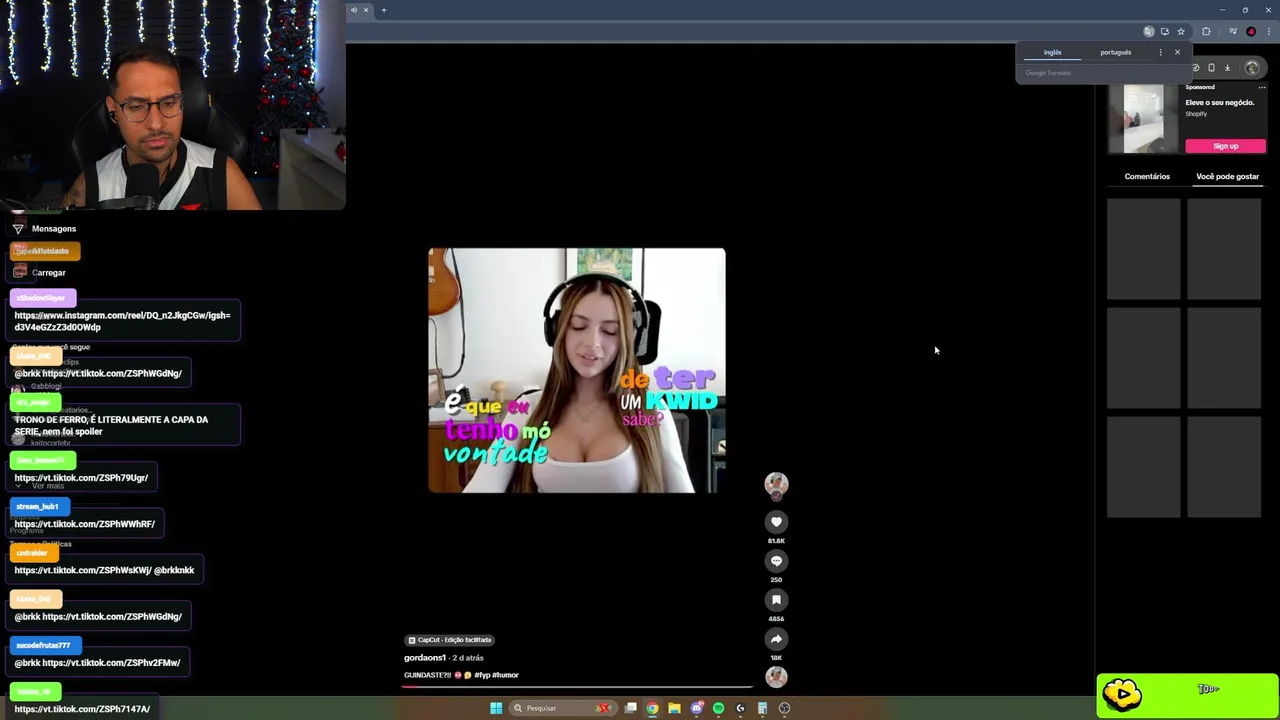Click the Google Translate icon in address bar
This screenshot has width=1280, height=720.
(x=1149, y=31)
